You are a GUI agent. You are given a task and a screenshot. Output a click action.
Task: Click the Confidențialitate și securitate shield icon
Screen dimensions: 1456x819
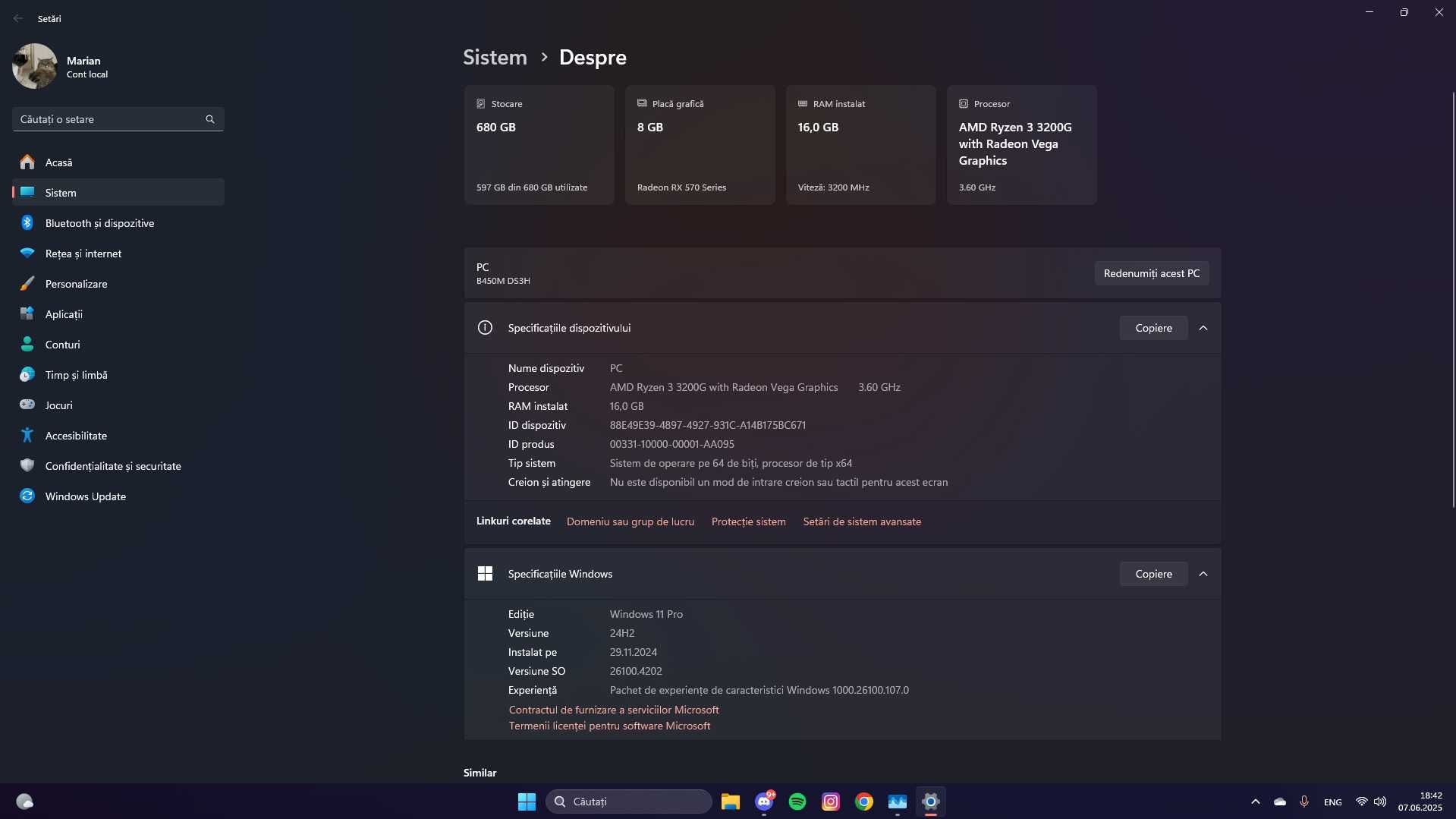[27, 465]
